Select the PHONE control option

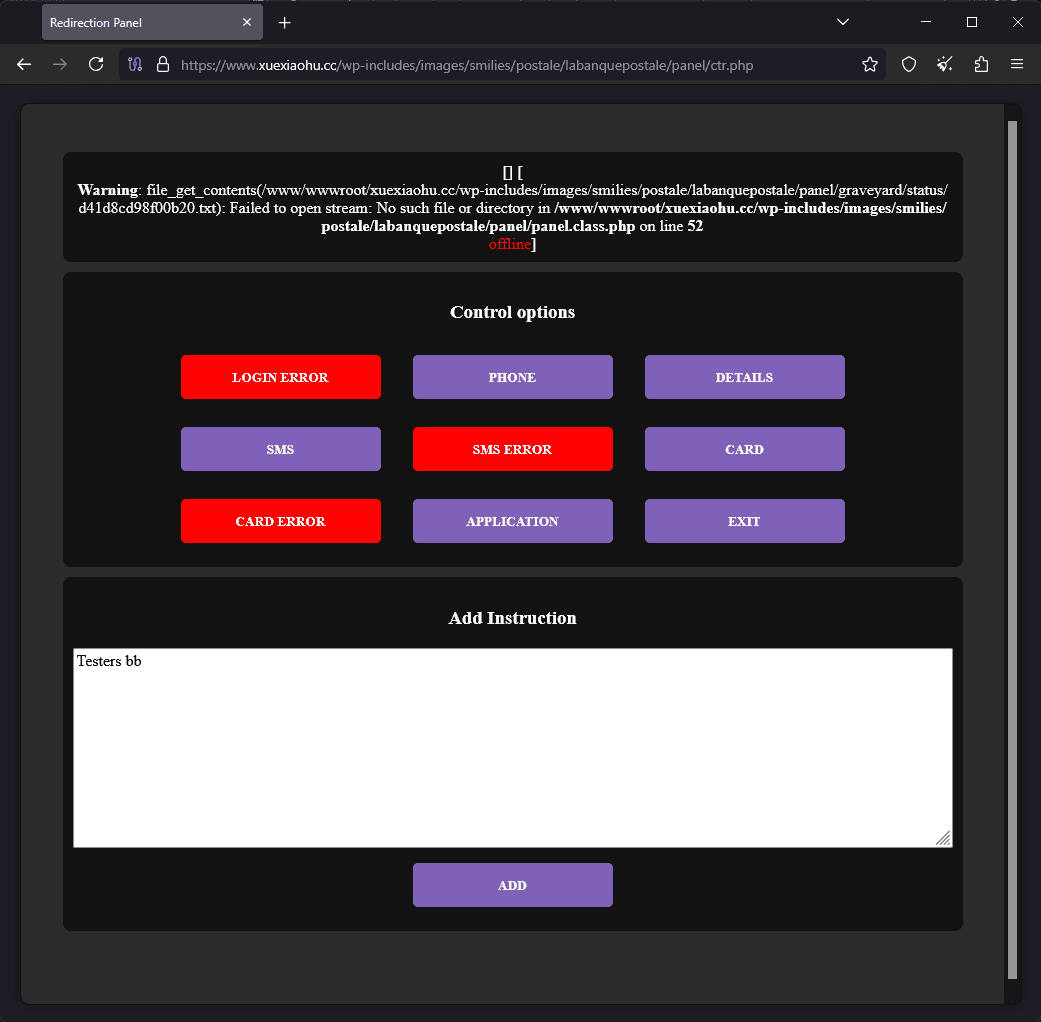tap(512, 377)
